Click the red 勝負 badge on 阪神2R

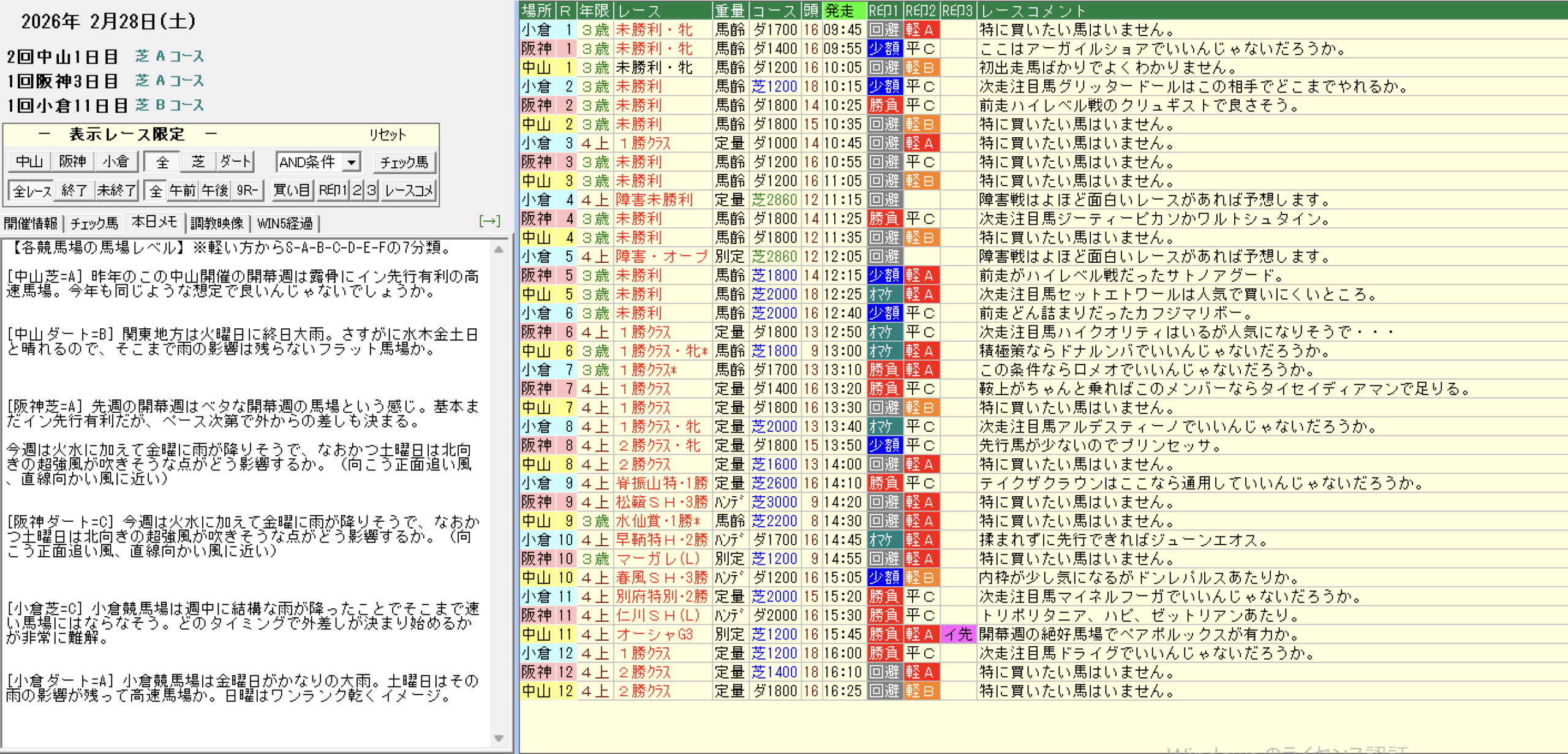[884, 105]
